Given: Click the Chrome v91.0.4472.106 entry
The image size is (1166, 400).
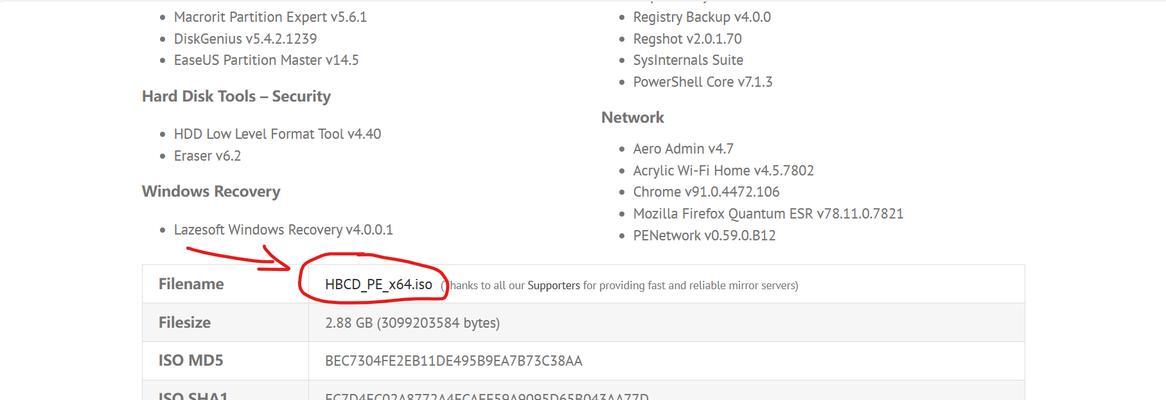Looking at the screenshot, I should 706,192.
